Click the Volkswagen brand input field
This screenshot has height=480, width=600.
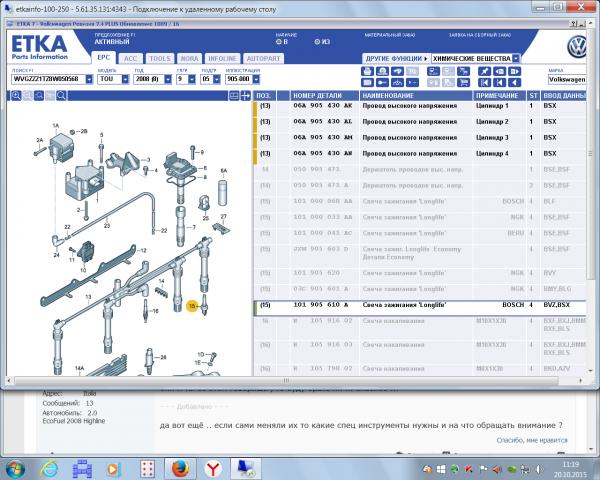567,80
